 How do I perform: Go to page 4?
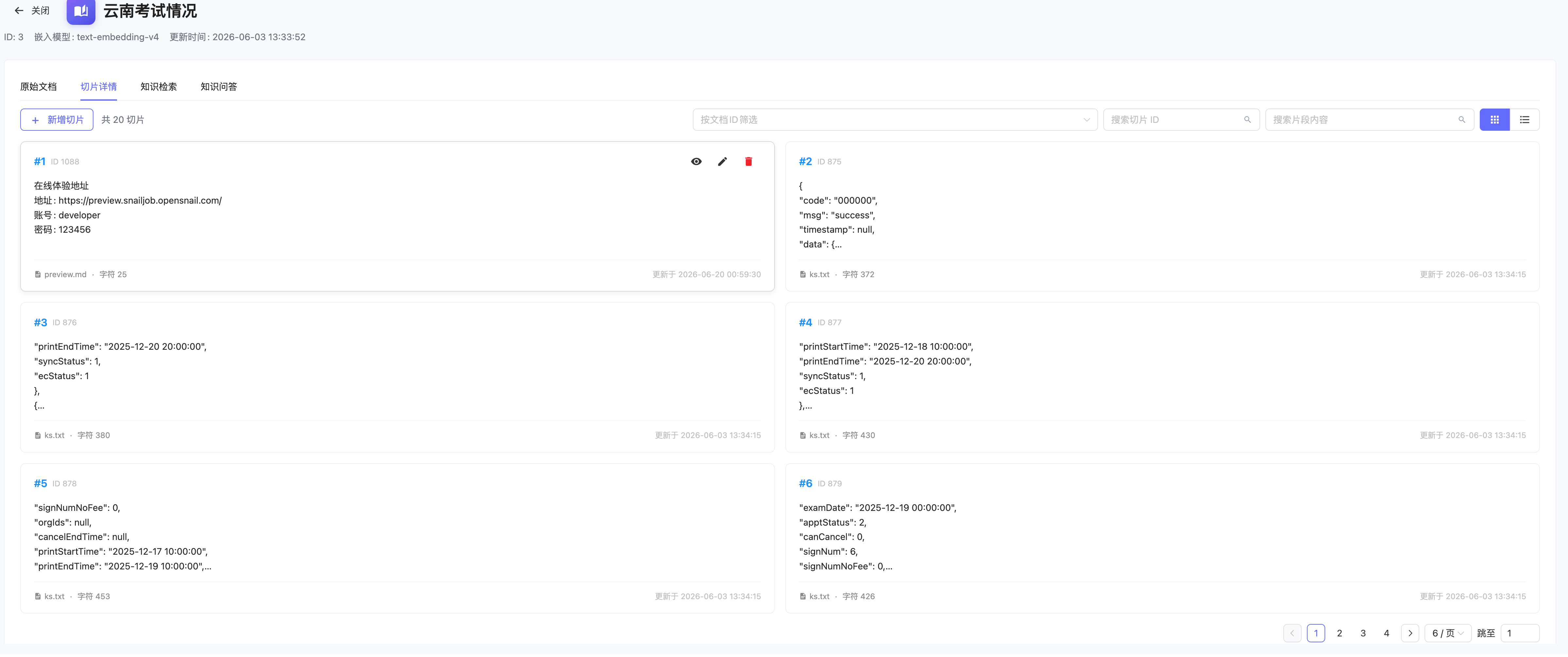(x=1387, y=633)
